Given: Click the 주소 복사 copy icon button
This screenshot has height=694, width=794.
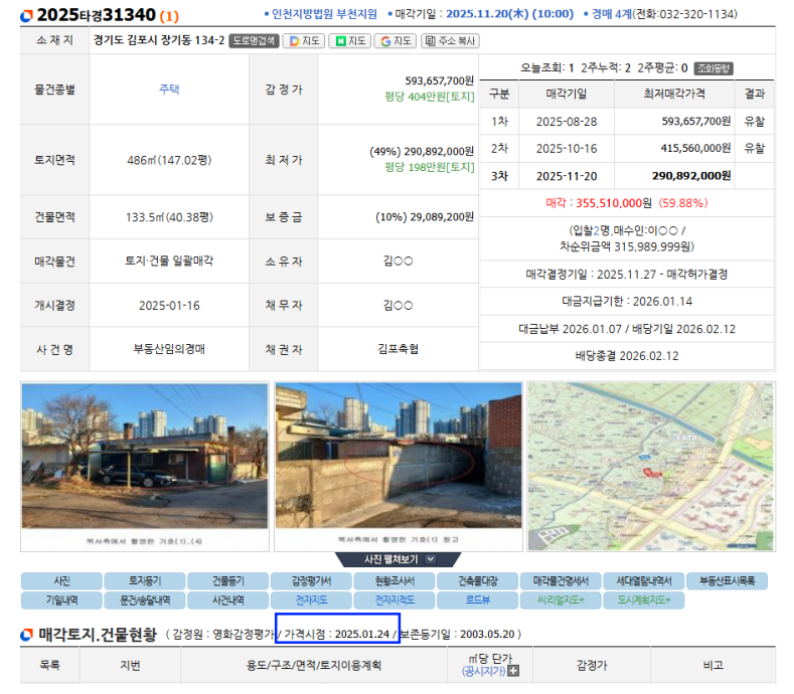Looking at the screenshot, I should pyautogui.click(x=450, y=41).
